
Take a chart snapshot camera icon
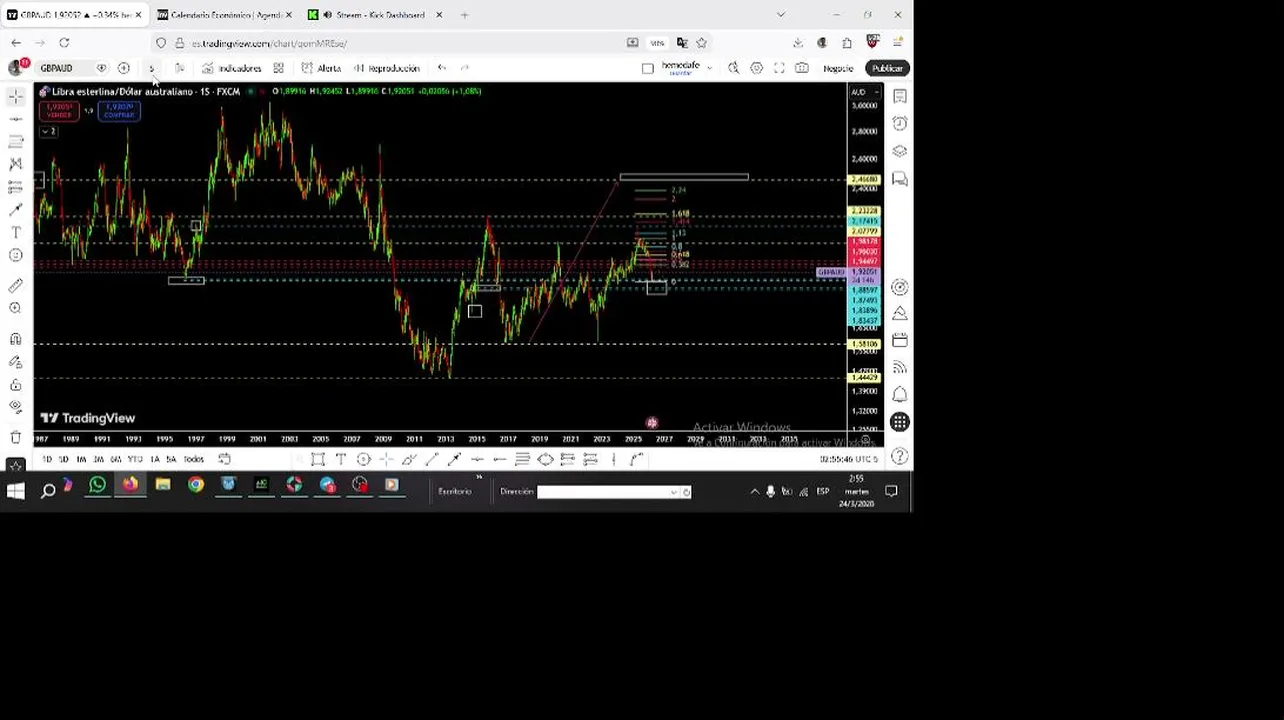click(802, 68)
